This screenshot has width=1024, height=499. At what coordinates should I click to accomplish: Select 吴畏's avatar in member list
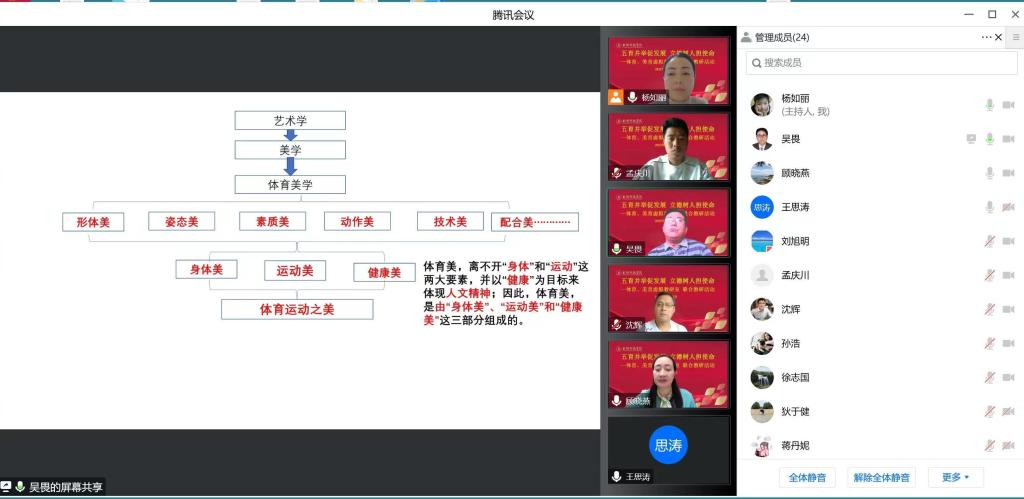[761, 139]
